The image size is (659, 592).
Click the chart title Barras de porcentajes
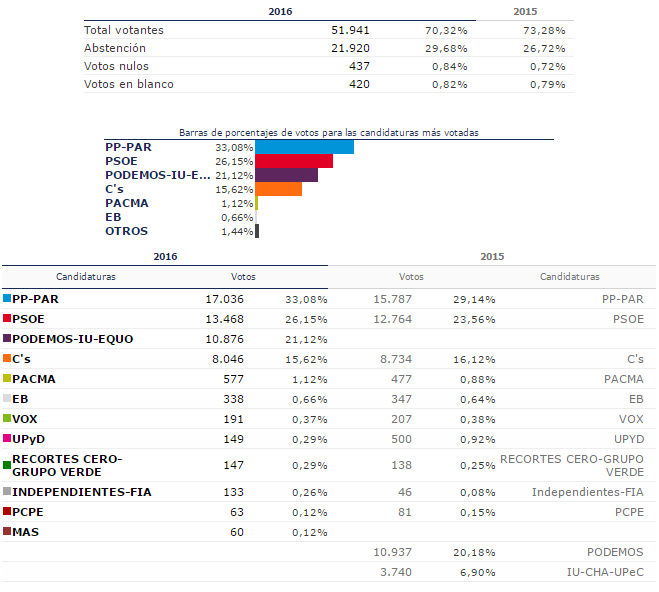click(329, 133)
